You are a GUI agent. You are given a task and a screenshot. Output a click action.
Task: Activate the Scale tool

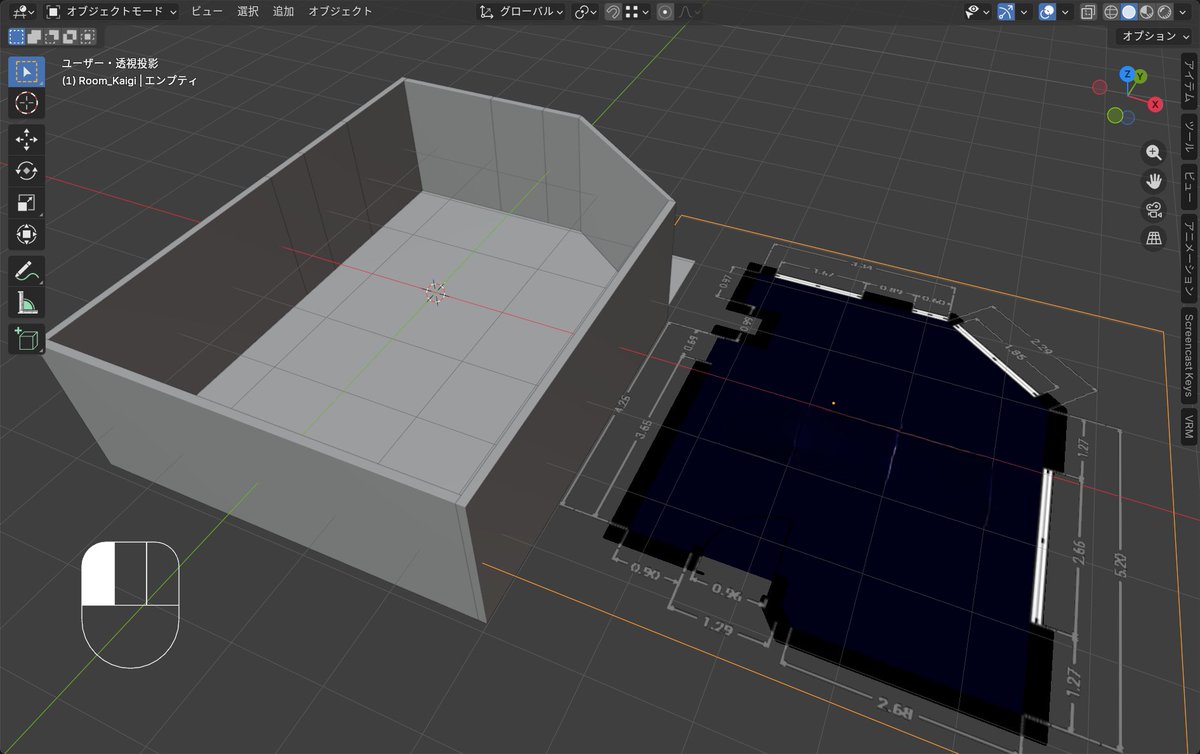point(25,202)
